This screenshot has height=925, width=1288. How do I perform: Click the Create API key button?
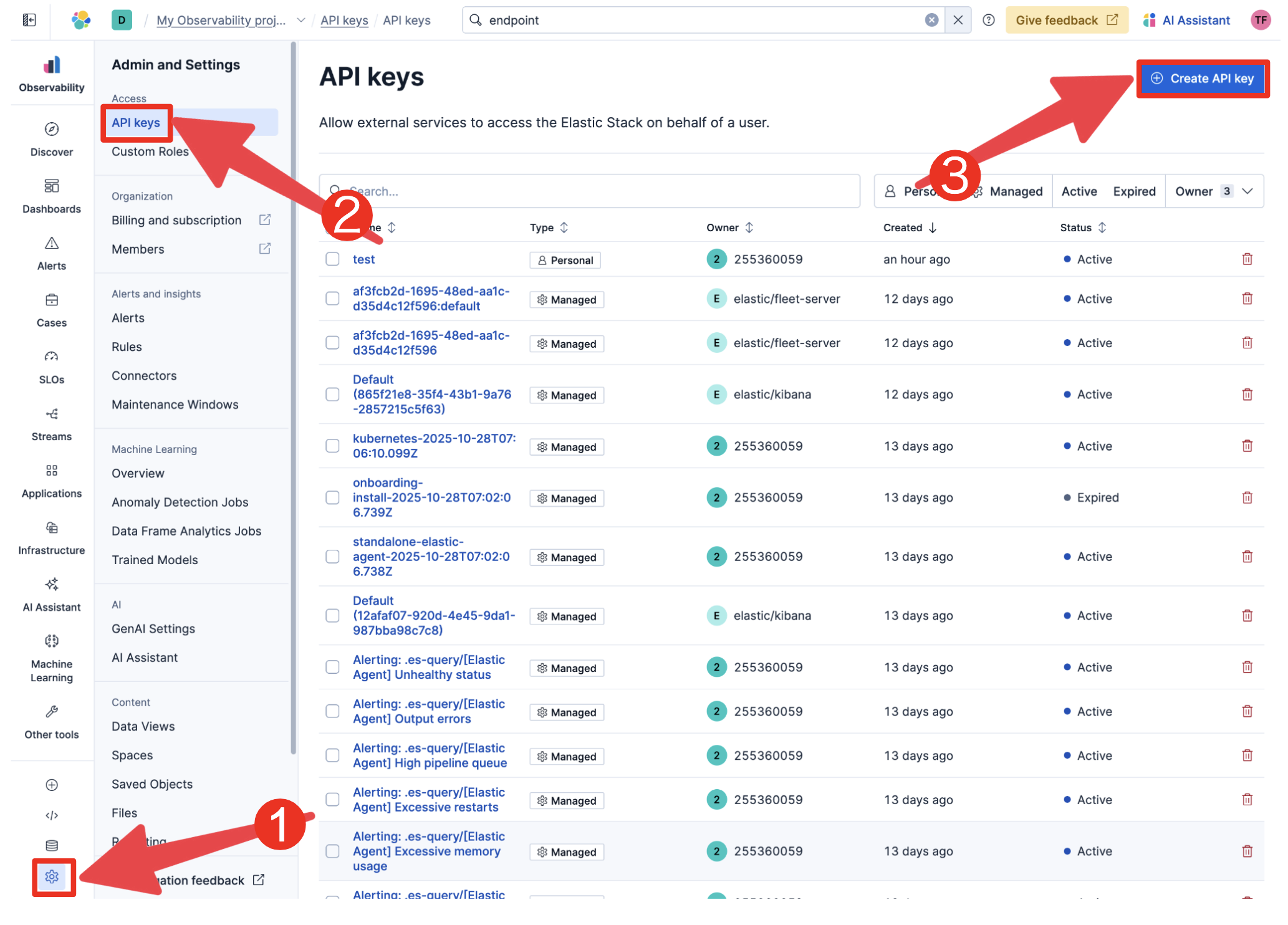[1203, 79]
